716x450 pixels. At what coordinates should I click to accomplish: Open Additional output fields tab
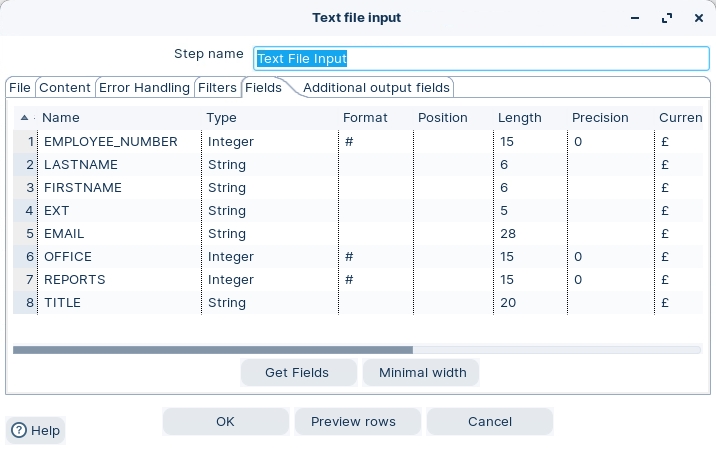pyautogui.click(x=377, y=88)
